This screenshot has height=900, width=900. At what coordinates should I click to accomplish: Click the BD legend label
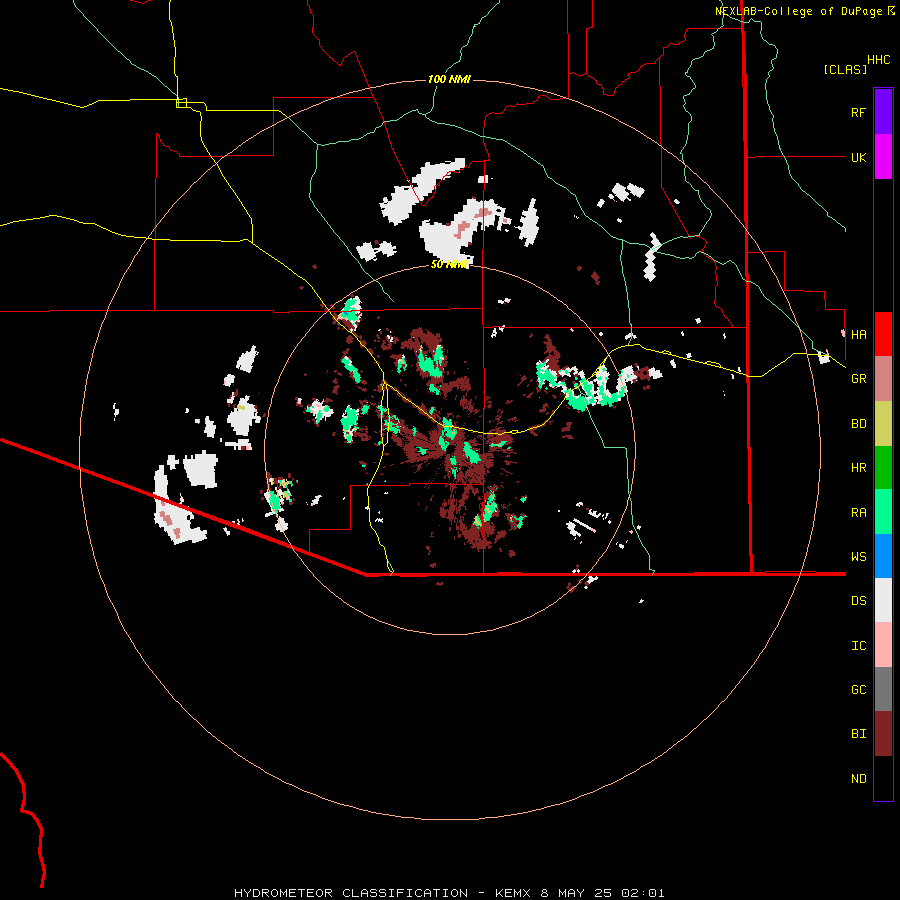[858, 424]
